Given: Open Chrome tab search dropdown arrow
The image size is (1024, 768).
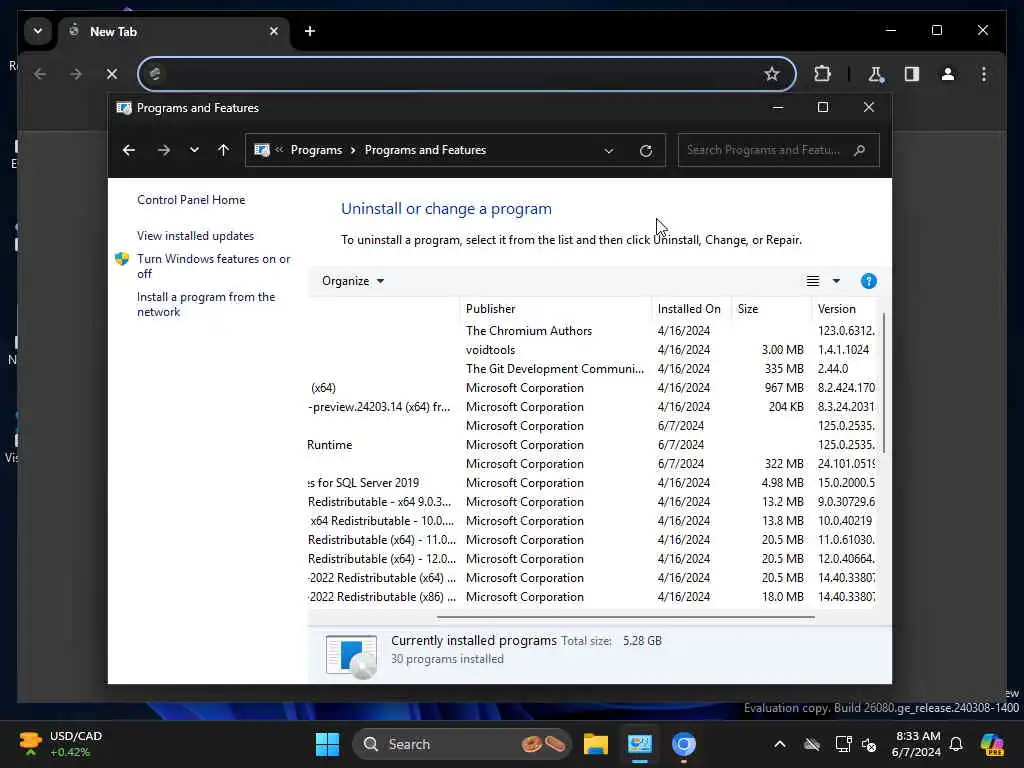Looking at the screenshot, I should pos(38,31).
